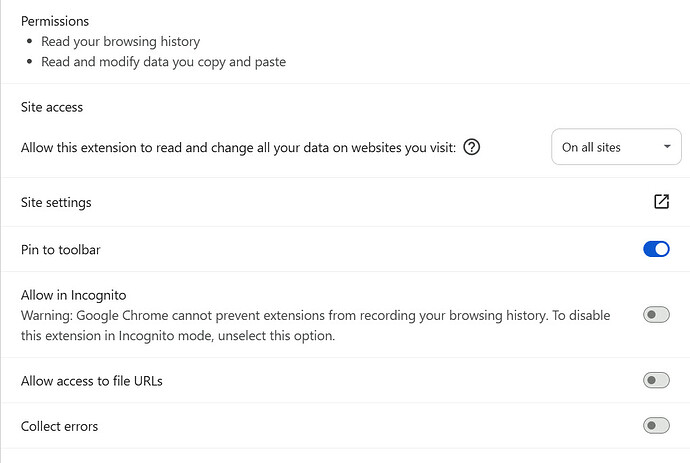
Task: Open Site settings via external link icon
Action: (661, 202)
